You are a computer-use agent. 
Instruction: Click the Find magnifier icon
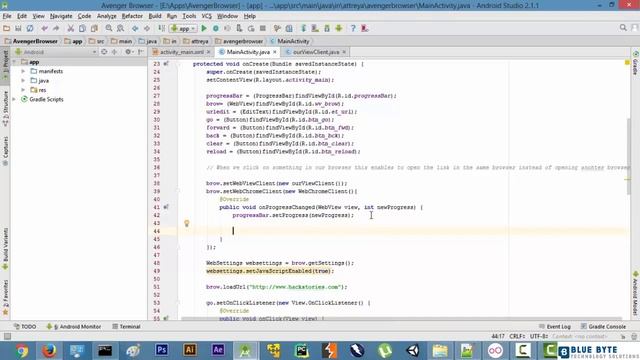pos(109,29)
